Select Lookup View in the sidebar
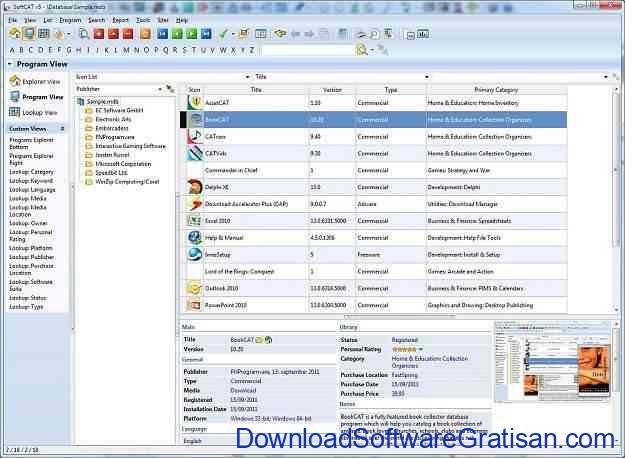The image size is (625, 458). pyautogui.click(x=33, y=113)
